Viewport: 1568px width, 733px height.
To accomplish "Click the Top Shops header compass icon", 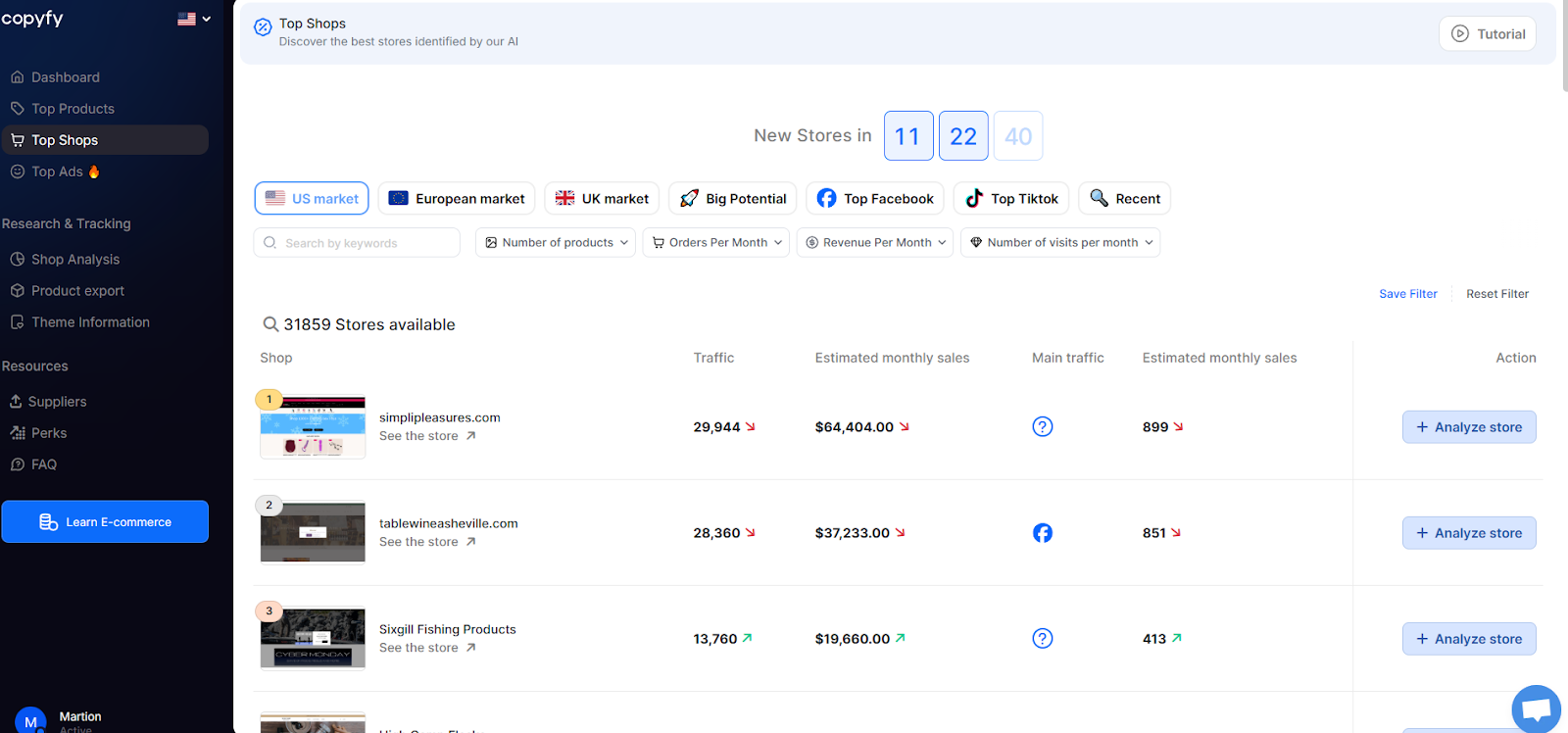I will click(263, 27).
